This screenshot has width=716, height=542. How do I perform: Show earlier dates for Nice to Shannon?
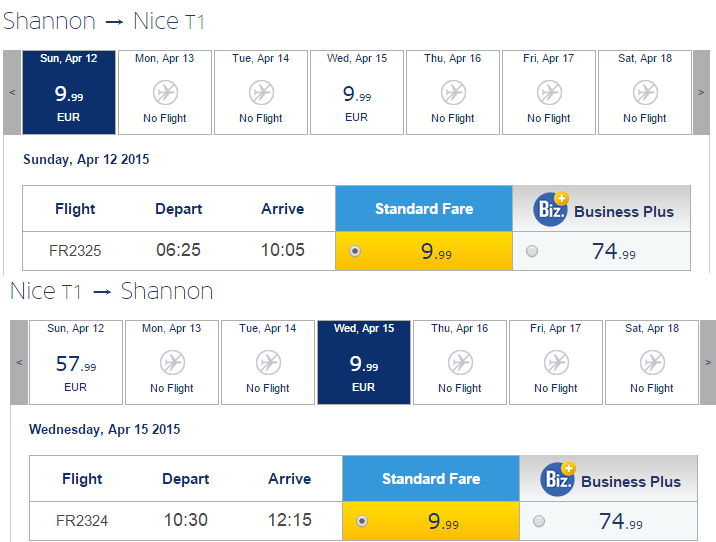point(19,363)
